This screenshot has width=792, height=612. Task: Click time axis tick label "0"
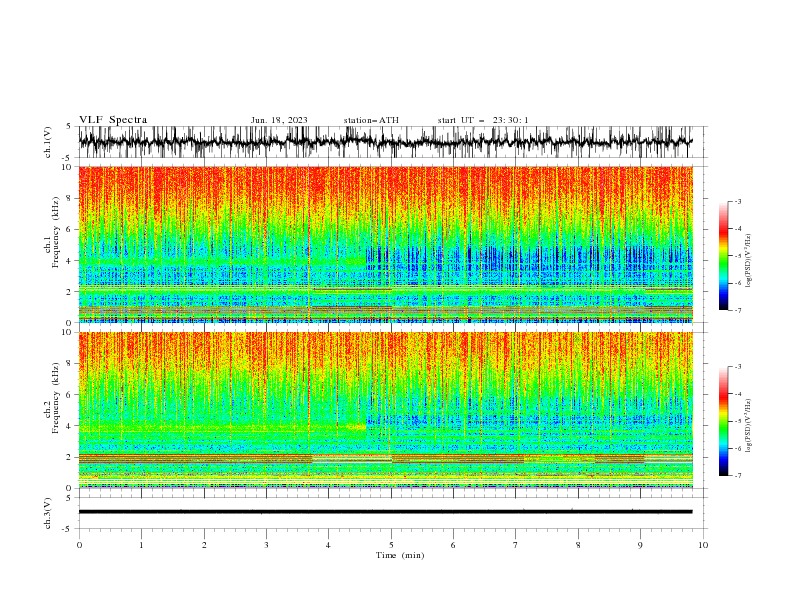[79, 545]
